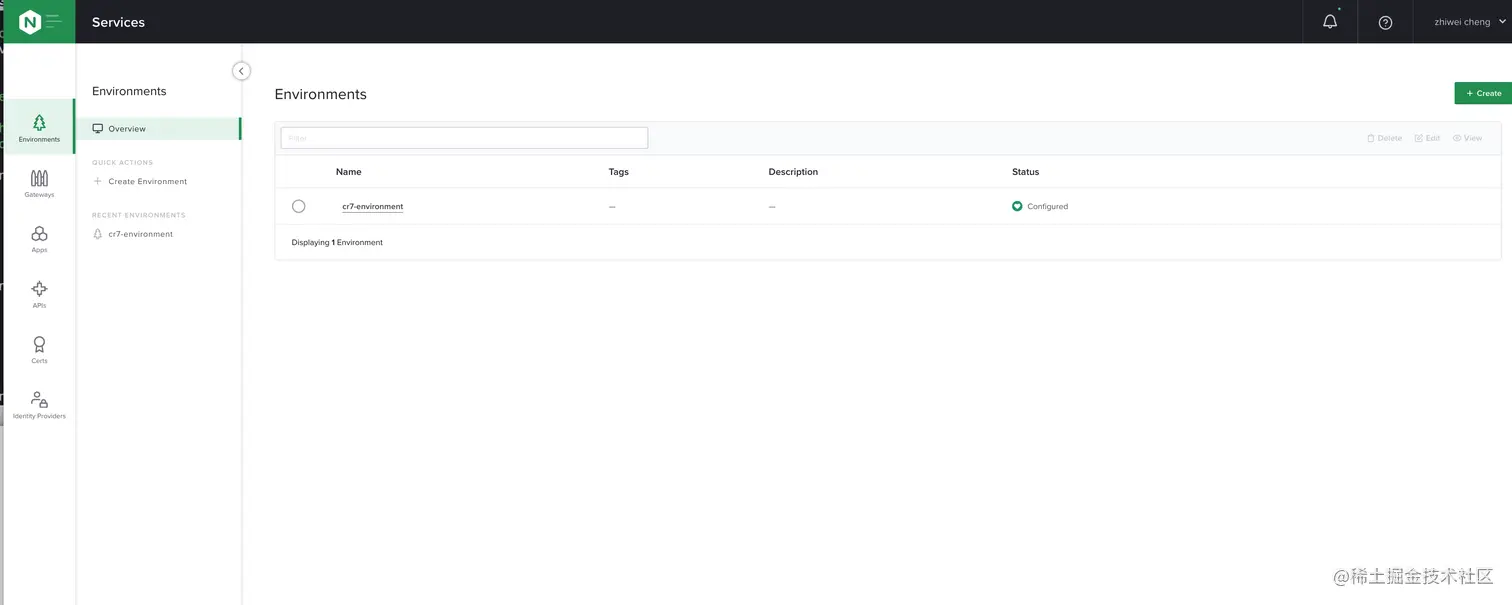The height and width of the screenshot is (605, 1512).
Task: Click the Services header title
Action: (x=118, y=22)
